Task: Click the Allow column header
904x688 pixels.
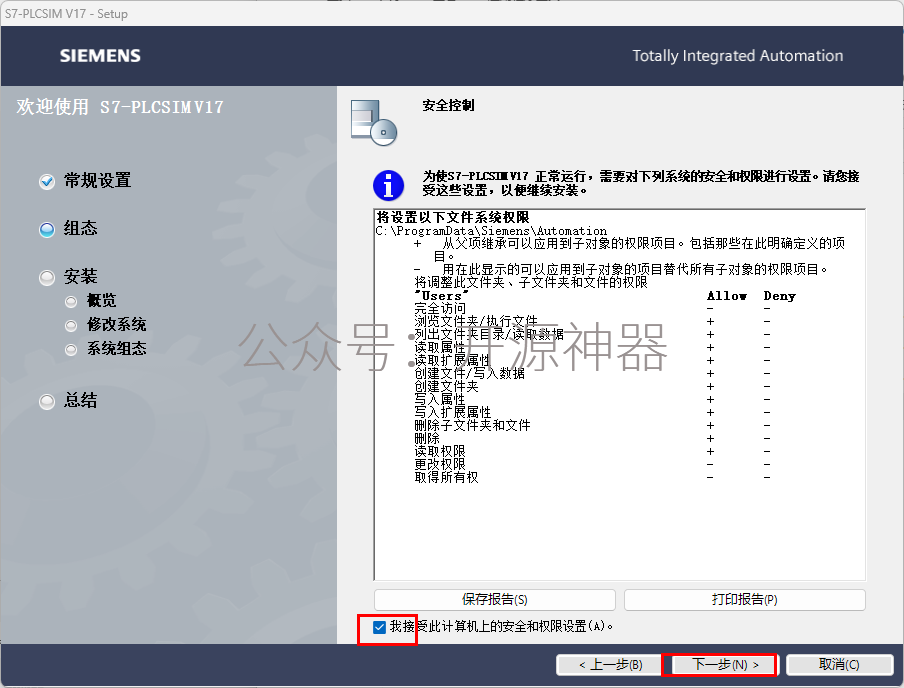Action: 727,296
